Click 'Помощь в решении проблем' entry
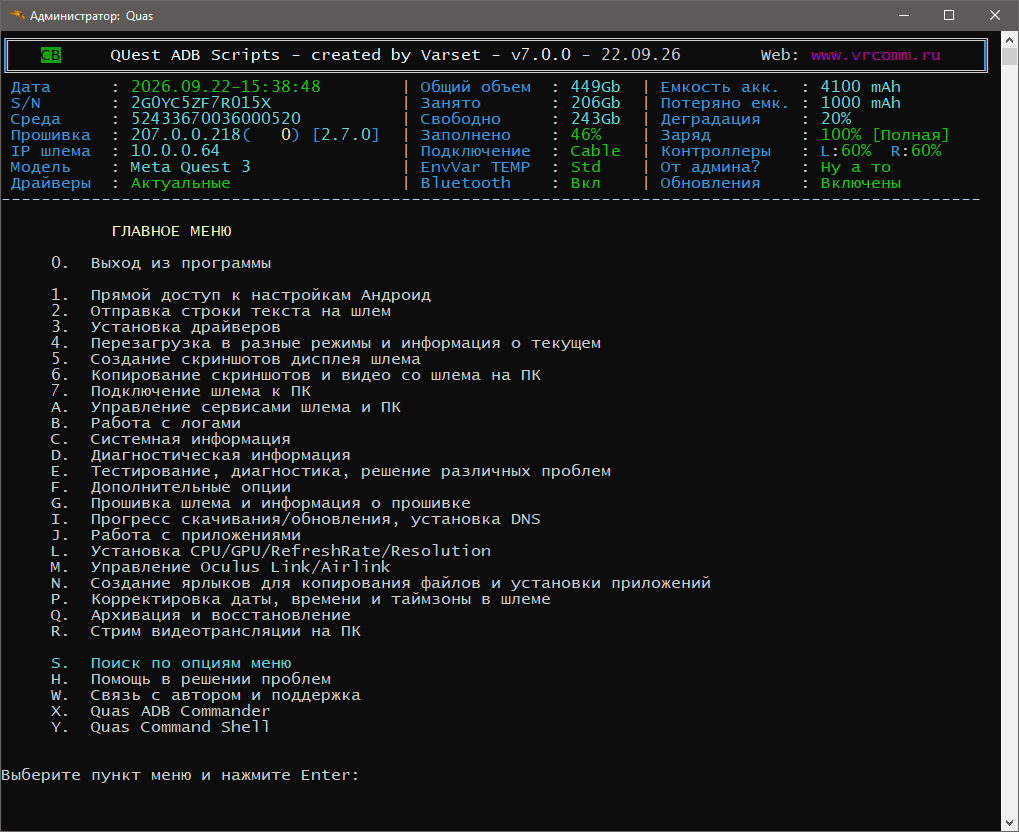1019x832 pixels. pos(191,679)
